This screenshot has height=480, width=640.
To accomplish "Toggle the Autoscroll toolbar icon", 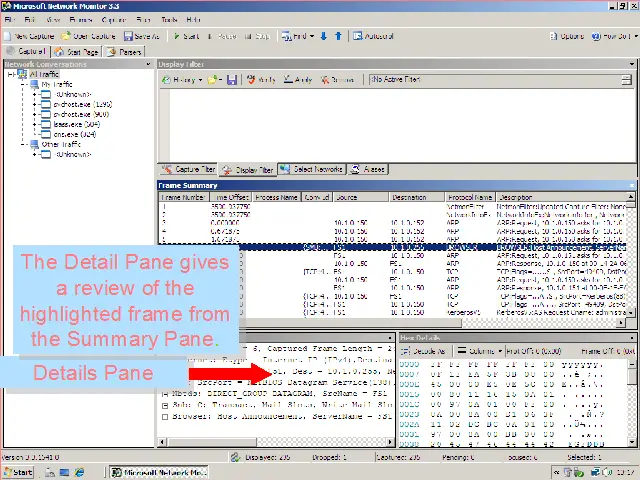I will pyautogui.click(x=358, y=36).
